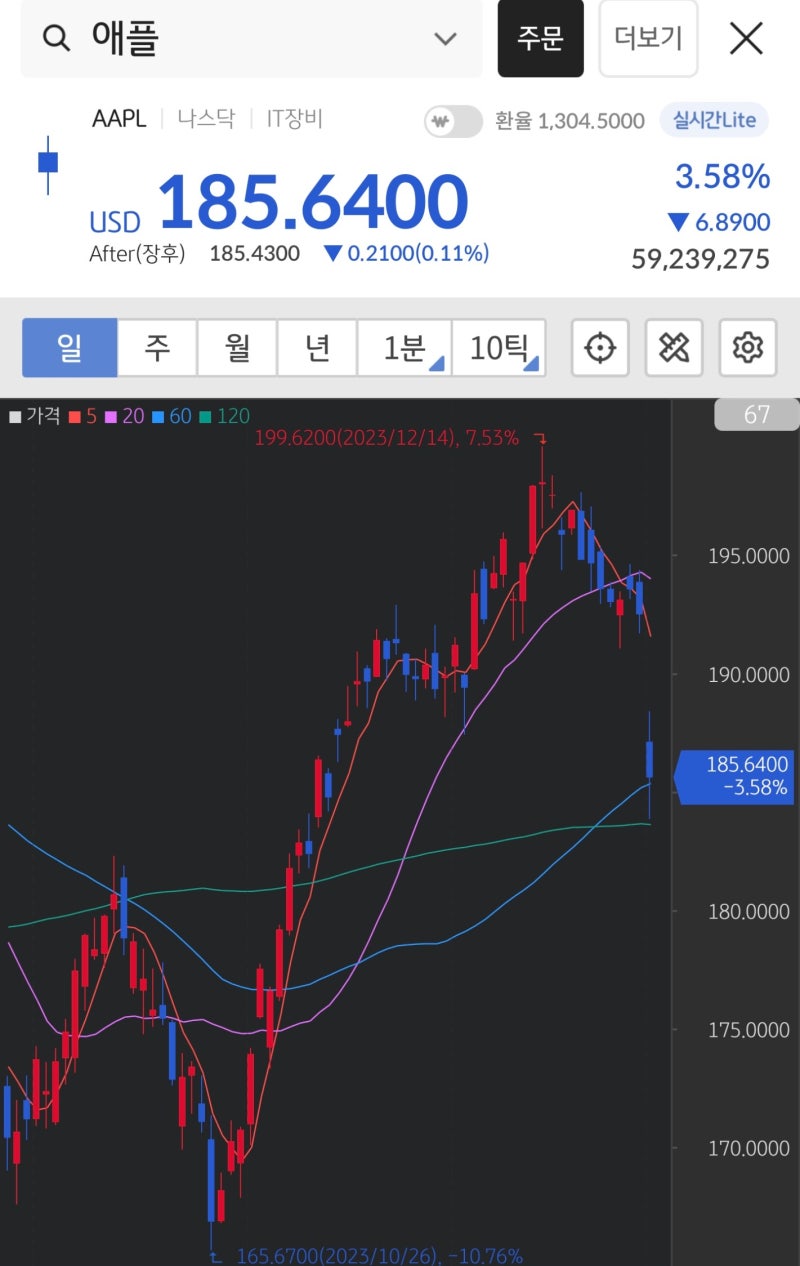This screenshot has width=800, height=1266.
Task: Open the chart drawing tools icon
Action: point(674,348)
